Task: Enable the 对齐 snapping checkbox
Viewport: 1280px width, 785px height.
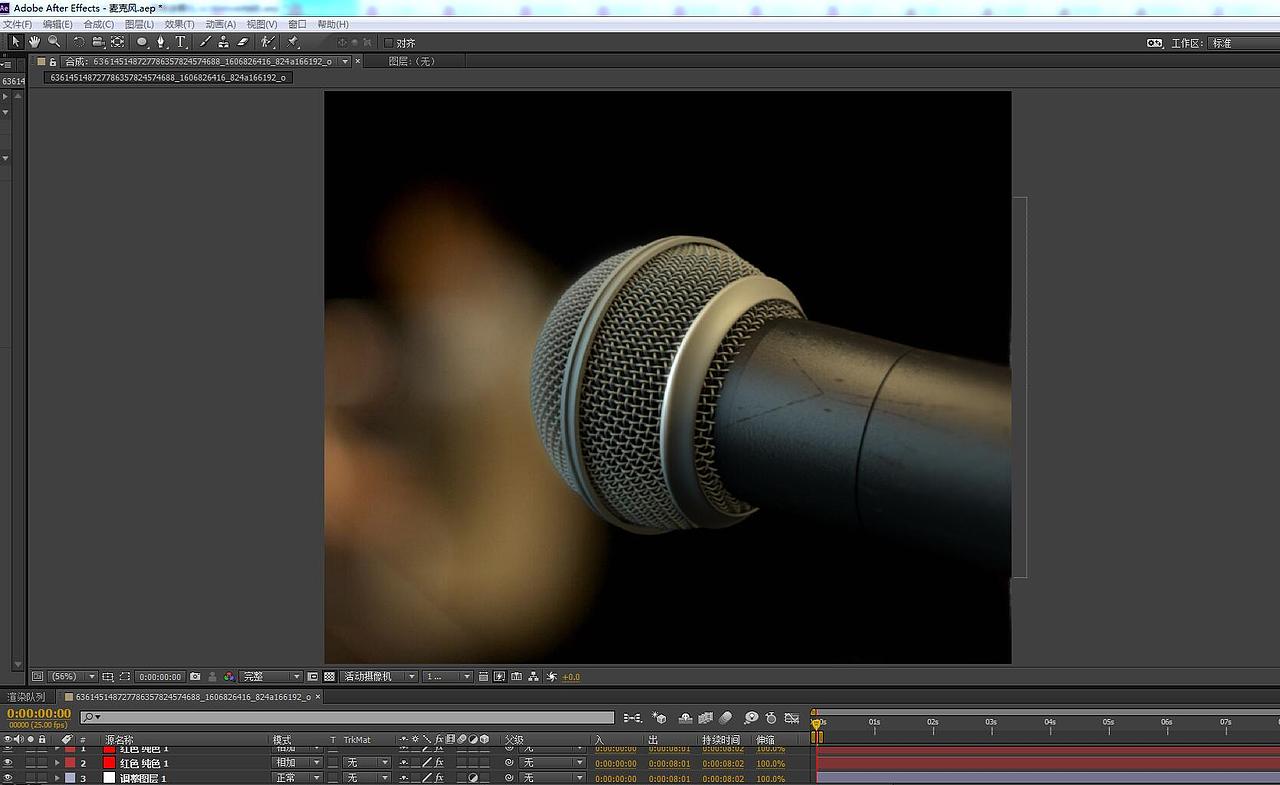Action: click(390, 43)
